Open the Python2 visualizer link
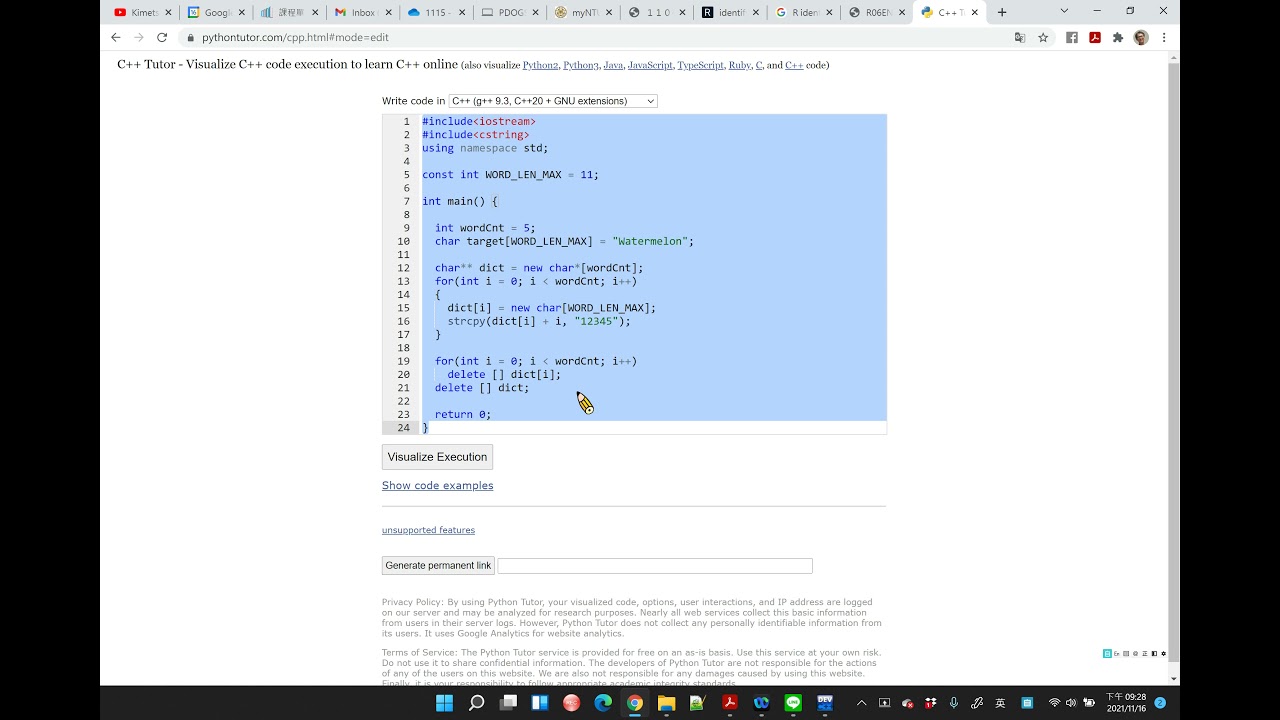The width and height of the screenshot is (1280, 720). 540,65
